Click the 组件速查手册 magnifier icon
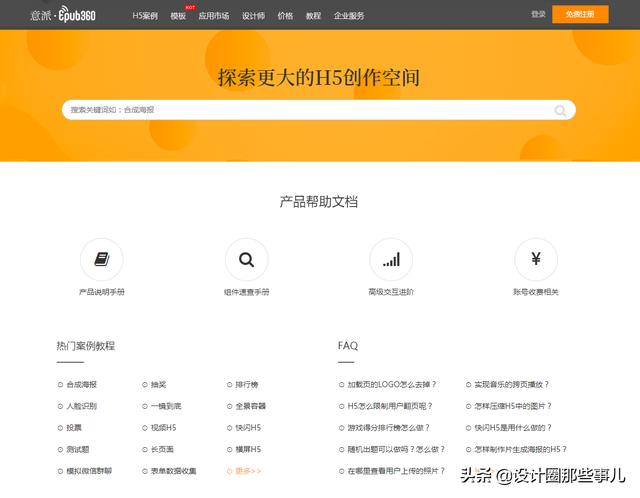The width and height of the screenshot is (640, 498). [246, 260]
